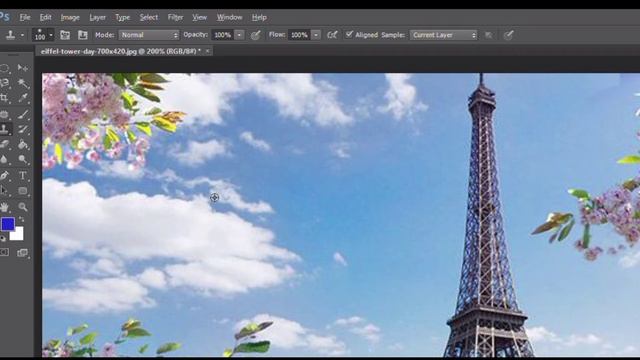Open the background white color swatch
The image size is (640, 360).
point(18,234)
